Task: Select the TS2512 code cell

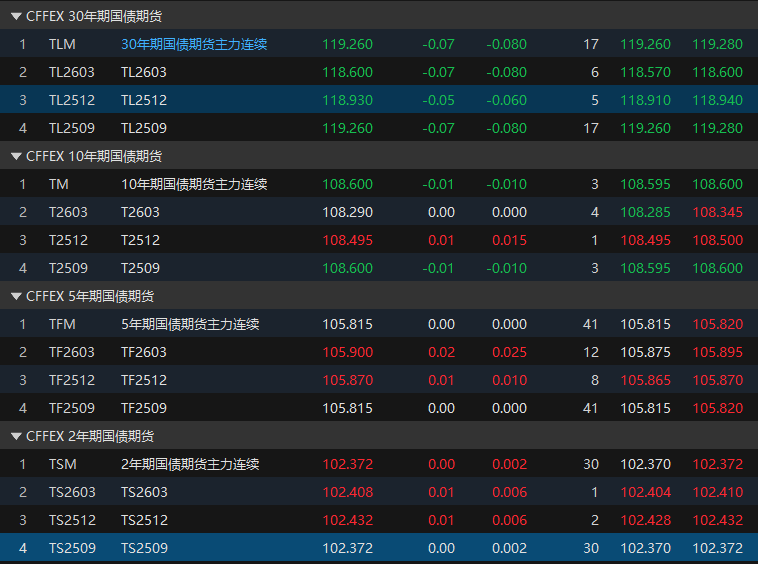Action: pyautogui.click(x=72, y=521)
